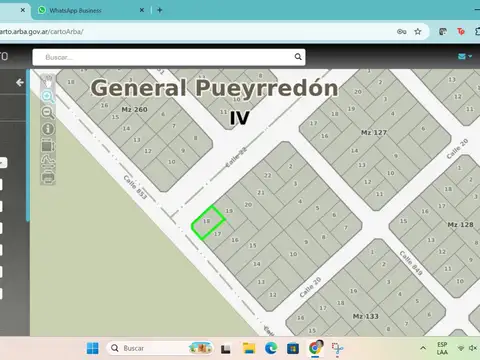Switch to Chrome in the taskbar
This screenshot has width=480, height=360.
[315, 348]
